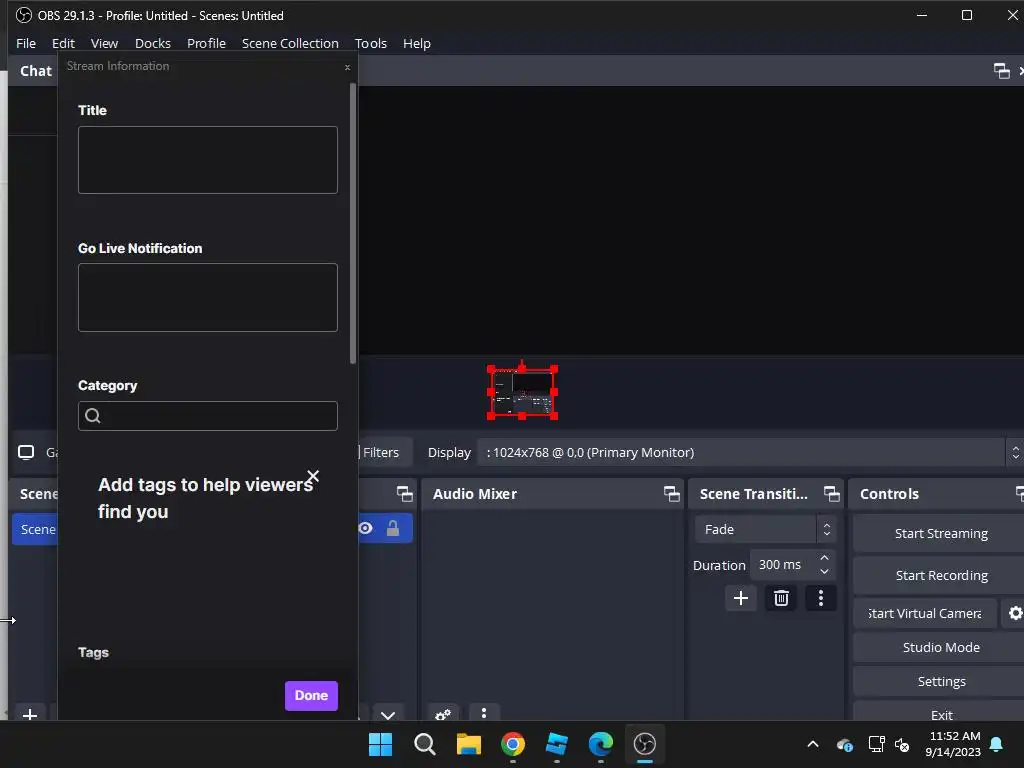
Task: Click the 300 ms duration field
Action: [784, 565]
